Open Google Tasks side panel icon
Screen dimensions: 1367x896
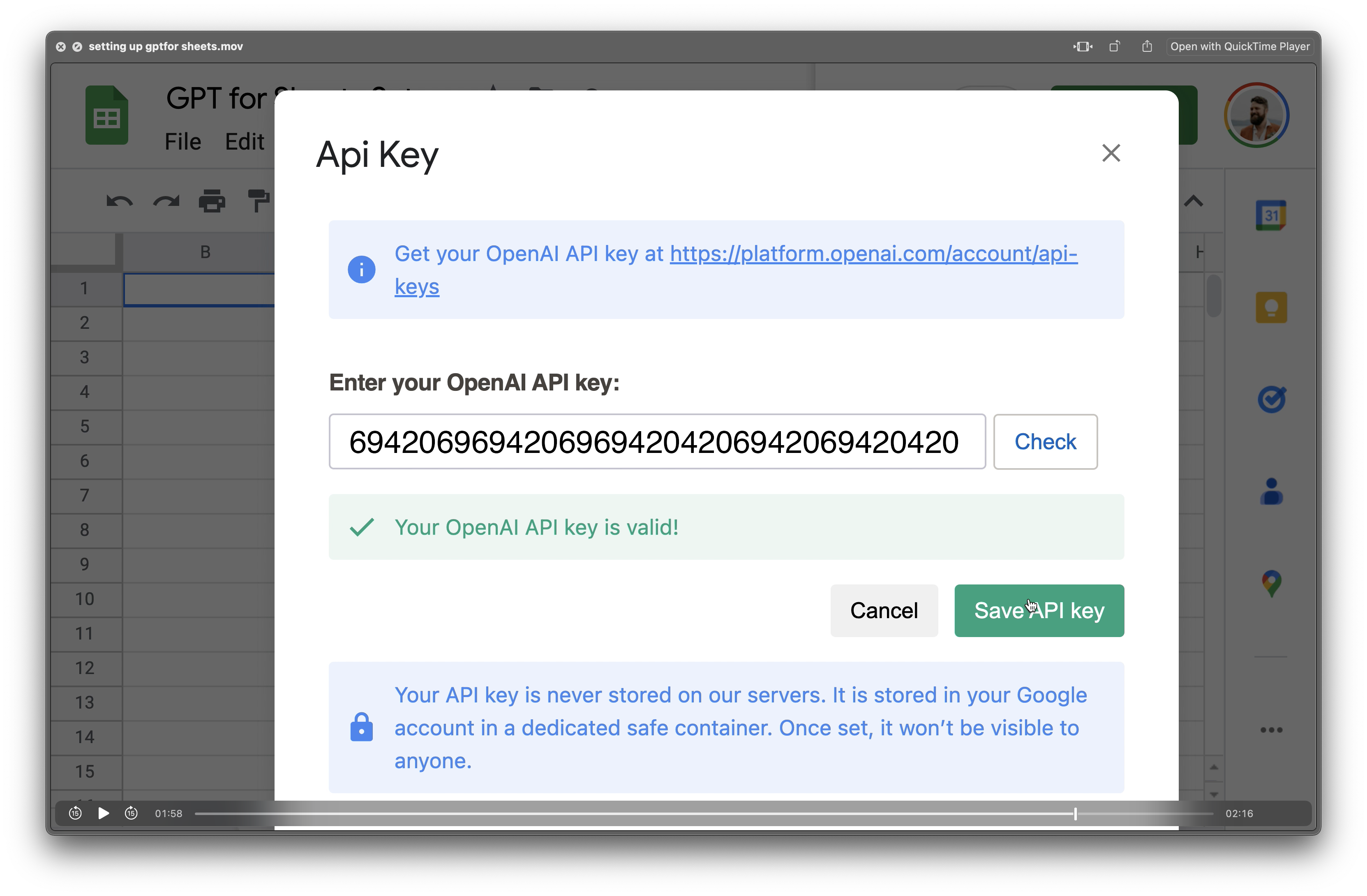pyautogui.click(x=1271, y=399)
